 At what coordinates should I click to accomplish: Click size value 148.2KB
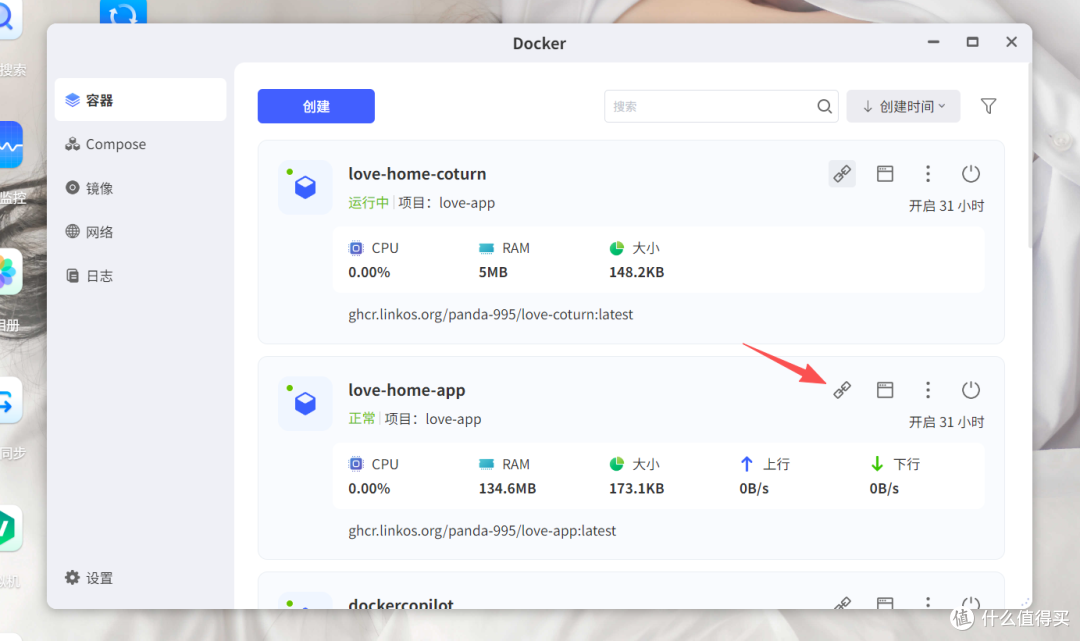coord(636,272)
